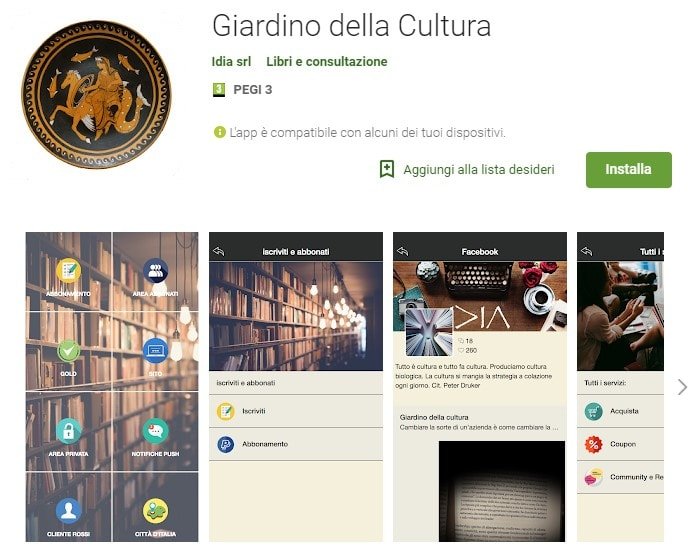This screenshot has height=550, width=700.
Task: Click the green PEGI 3 rating badge
Action: [218, 90]
